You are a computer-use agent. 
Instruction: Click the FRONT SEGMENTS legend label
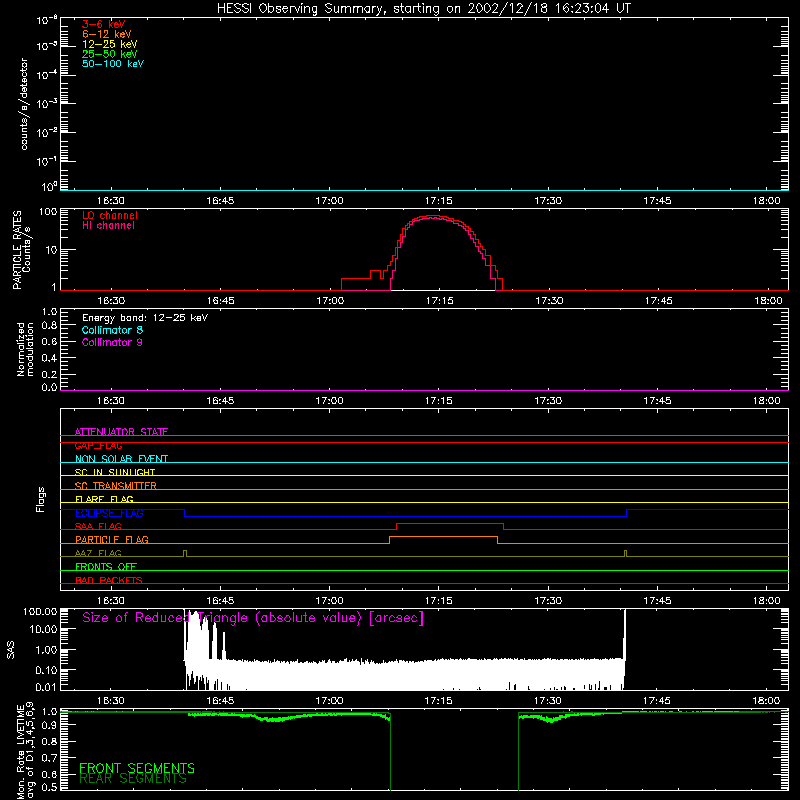[x=137, y=768]
